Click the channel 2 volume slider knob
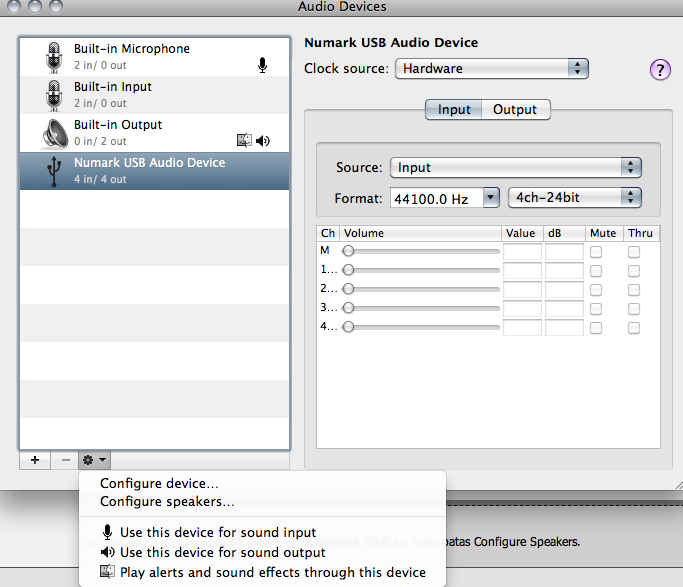 [x=348, y=289]
